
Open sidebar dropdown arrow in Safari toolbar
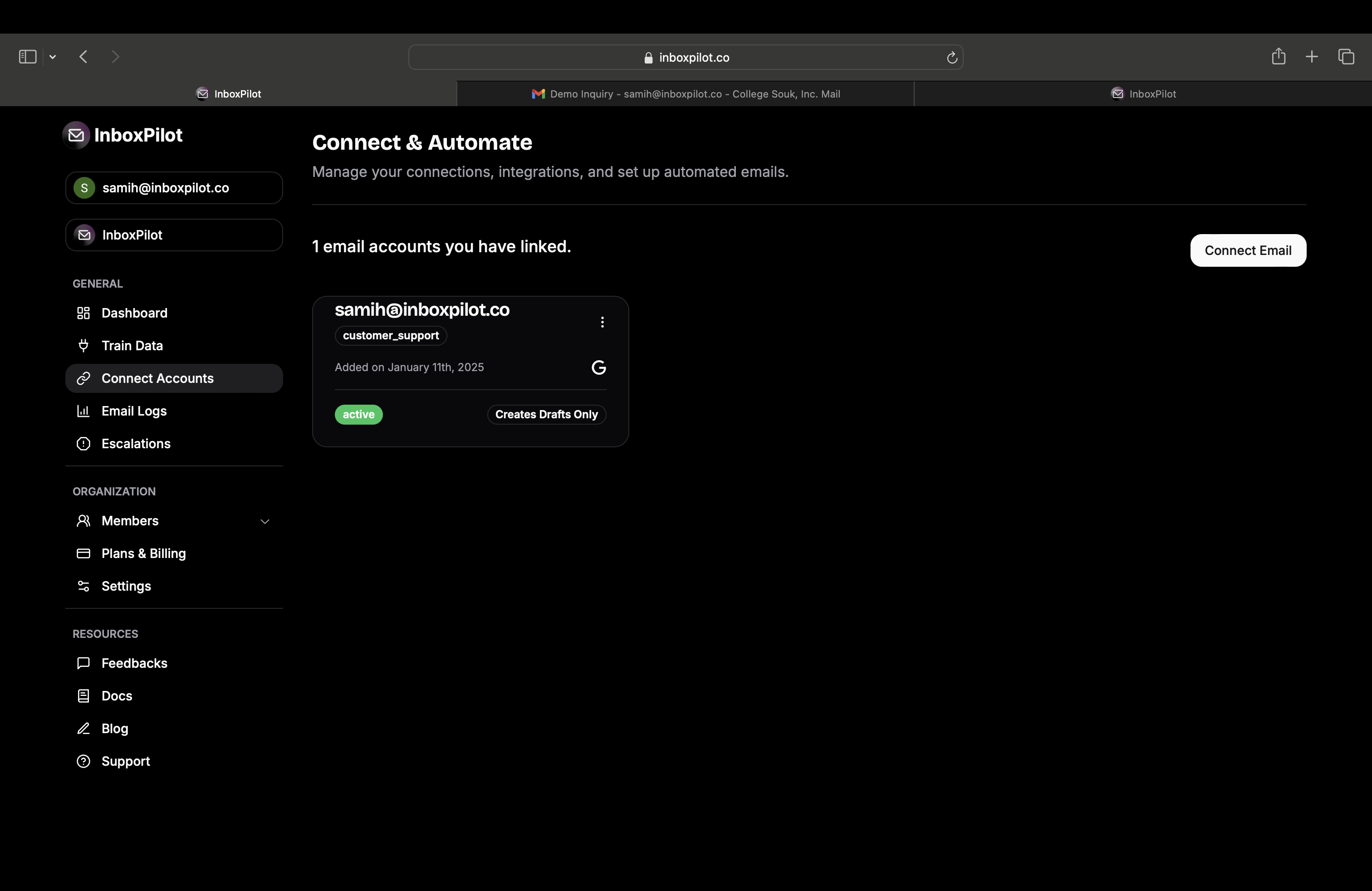[53, 57]
